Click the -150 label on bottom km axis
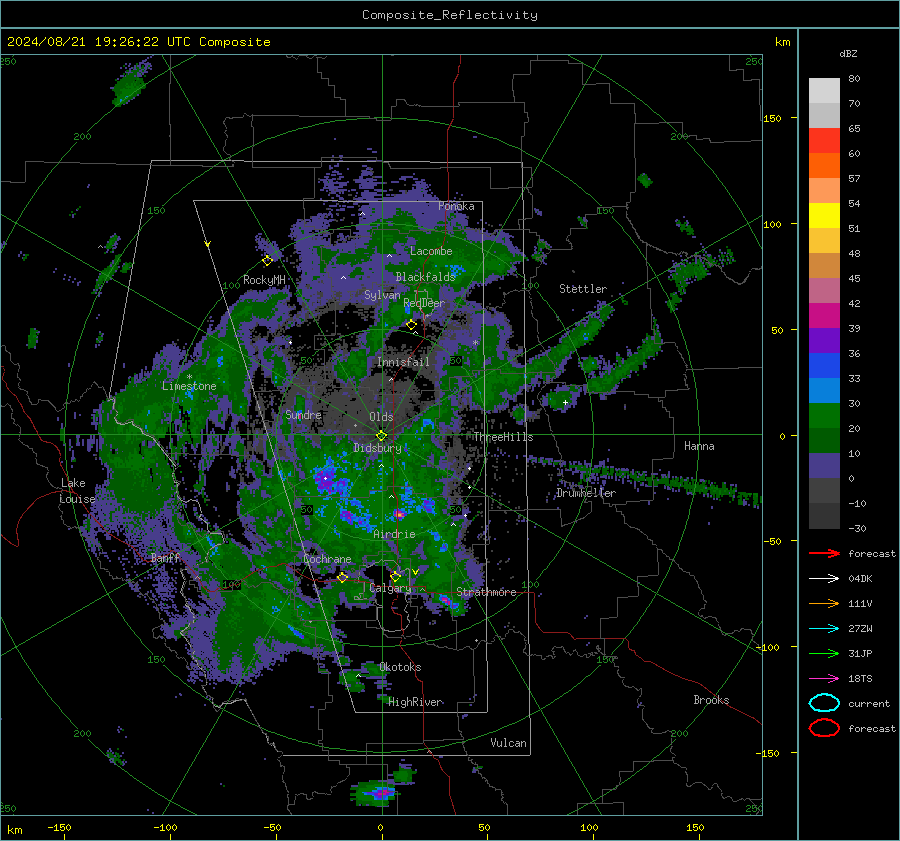This screenshot has width=900, height=841. (x=59, y=827)
